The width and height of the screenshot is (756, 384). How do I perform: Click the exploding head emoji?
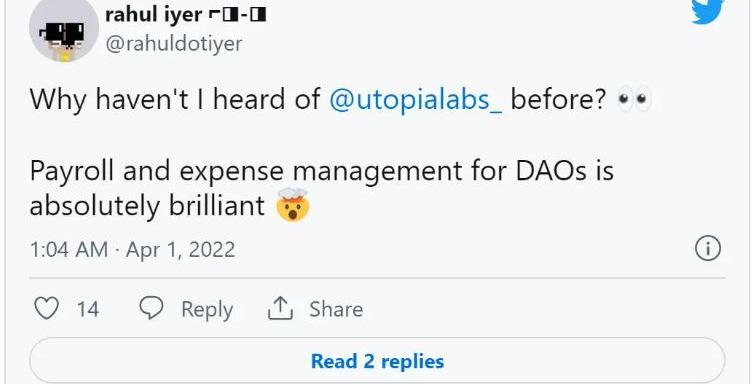coord(293,205)
